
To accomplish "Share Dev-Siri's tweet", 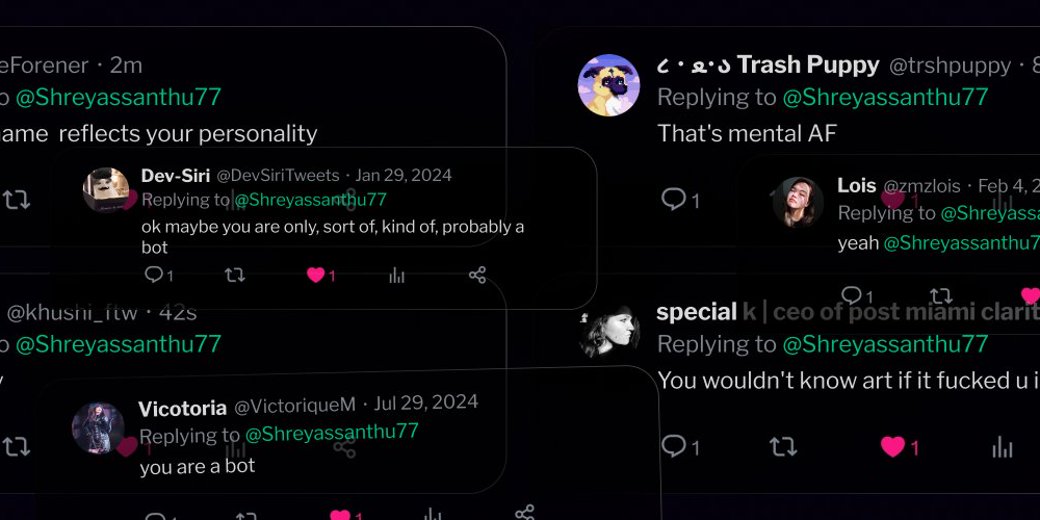I will (x=477, y=275).
